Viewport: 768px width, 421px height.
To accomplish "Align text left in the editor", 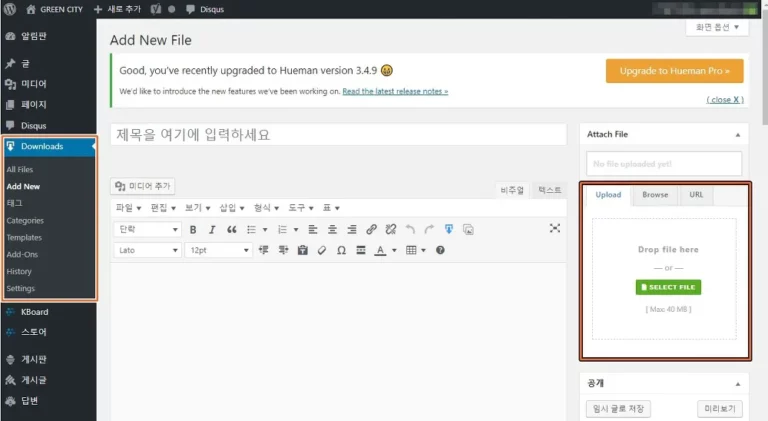I will pos(312,230).
